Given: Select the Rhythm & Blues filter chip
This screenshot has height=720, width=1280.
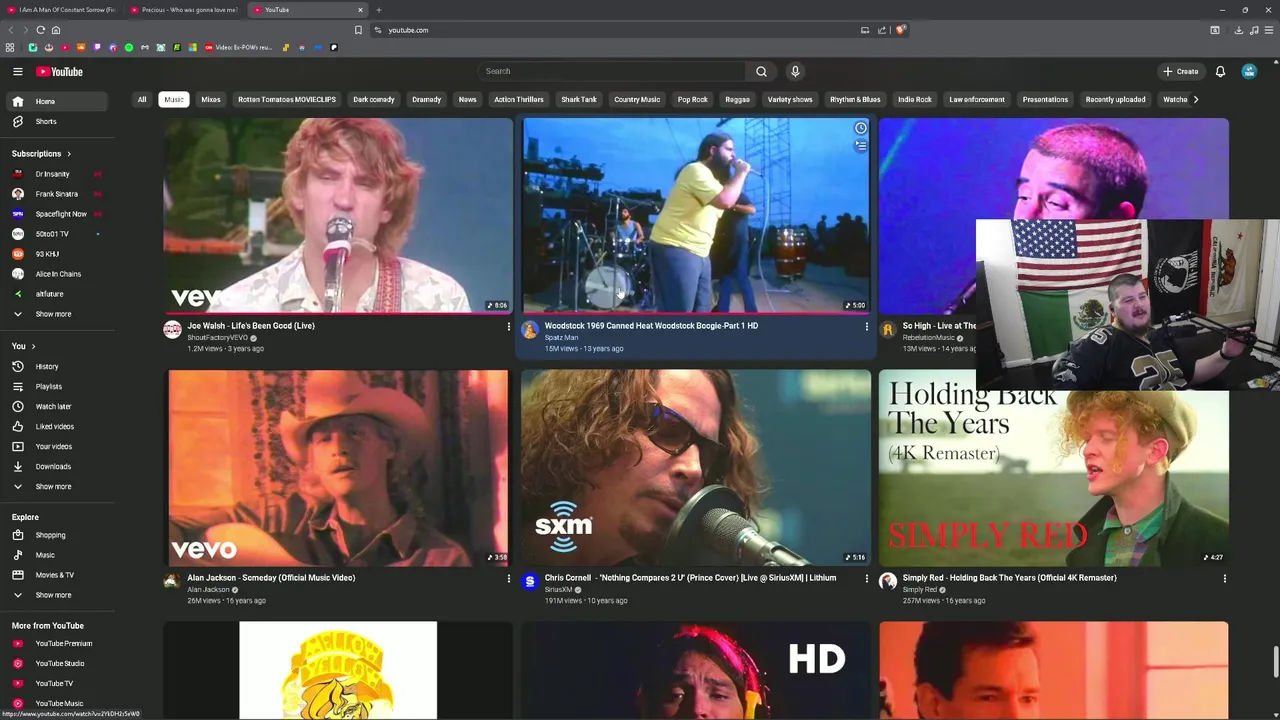Looking at the screenshot, I should pyautogui.click(x=855, y=99).
